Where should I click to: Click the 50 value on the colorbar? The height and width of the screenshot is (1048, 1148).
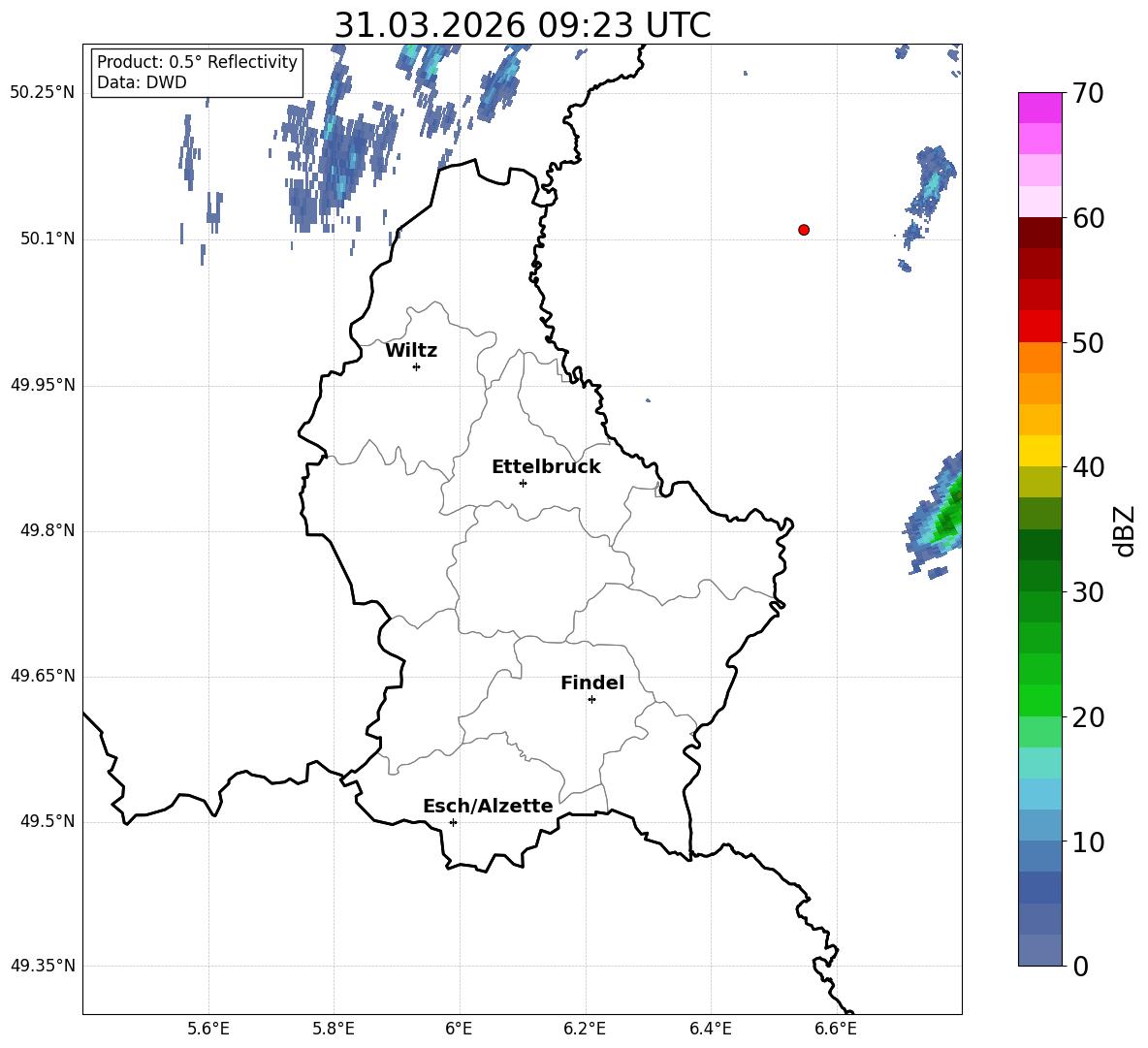[x=1088, y=343]
